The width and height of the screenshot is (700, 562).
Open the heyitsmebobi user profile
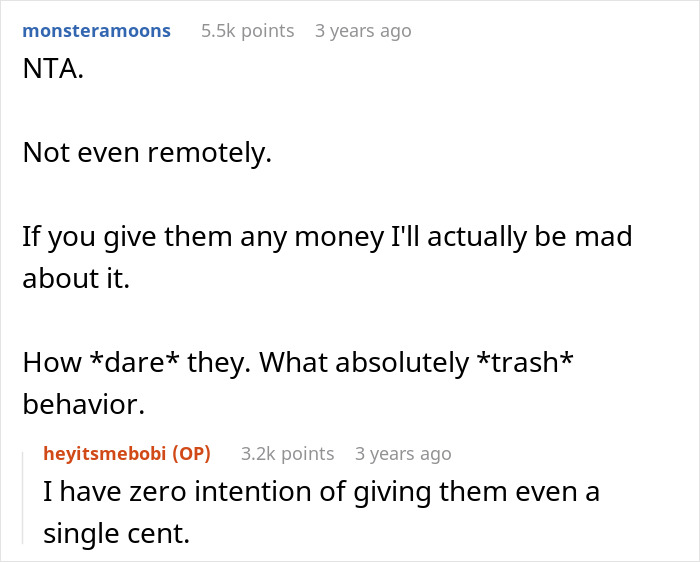pyautogui.click(x=105, y=454)
